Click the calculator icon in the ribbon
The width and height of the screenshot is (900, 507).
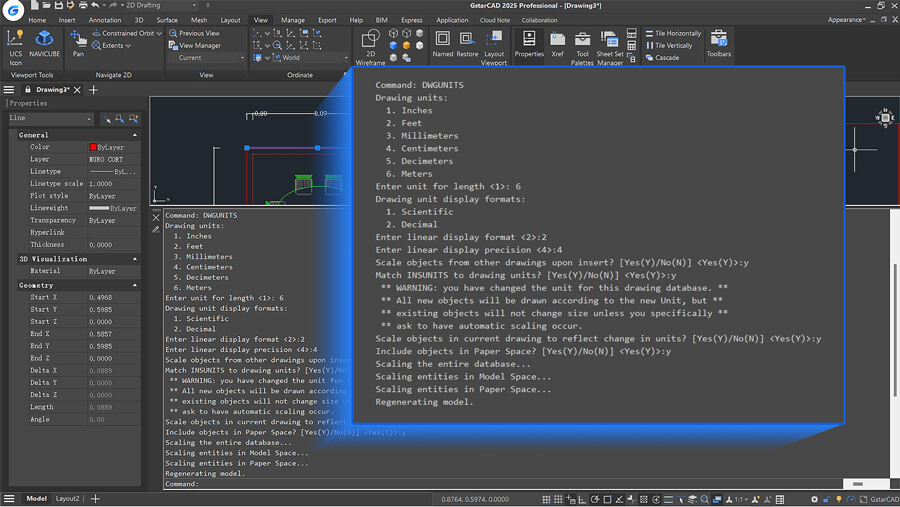click(631, 45)
